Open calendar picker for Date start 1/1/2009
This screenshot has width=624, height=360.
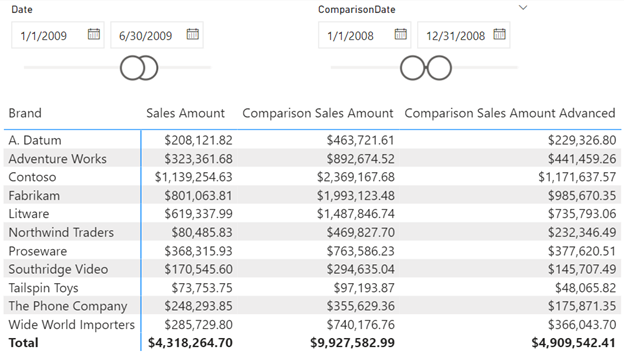click(x=94, y=34)
